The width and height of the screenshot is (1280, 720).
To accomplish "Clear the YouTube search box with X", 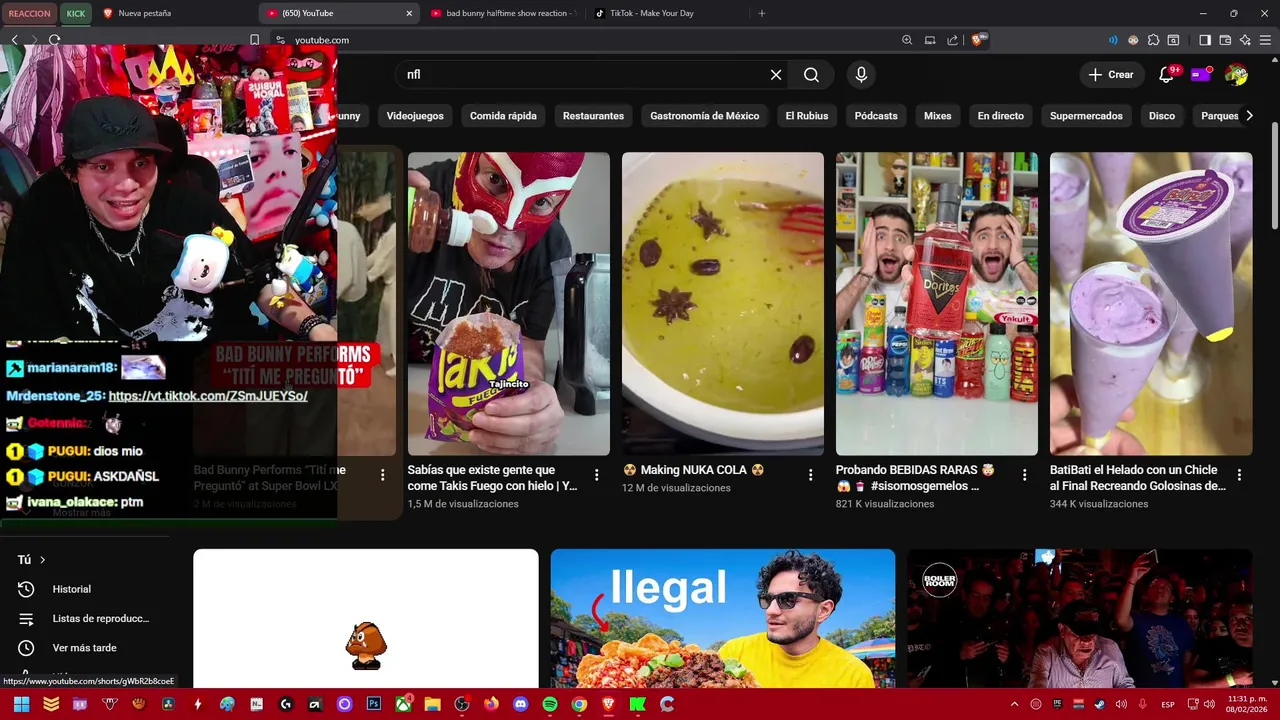I will click(x=776, y=75).
